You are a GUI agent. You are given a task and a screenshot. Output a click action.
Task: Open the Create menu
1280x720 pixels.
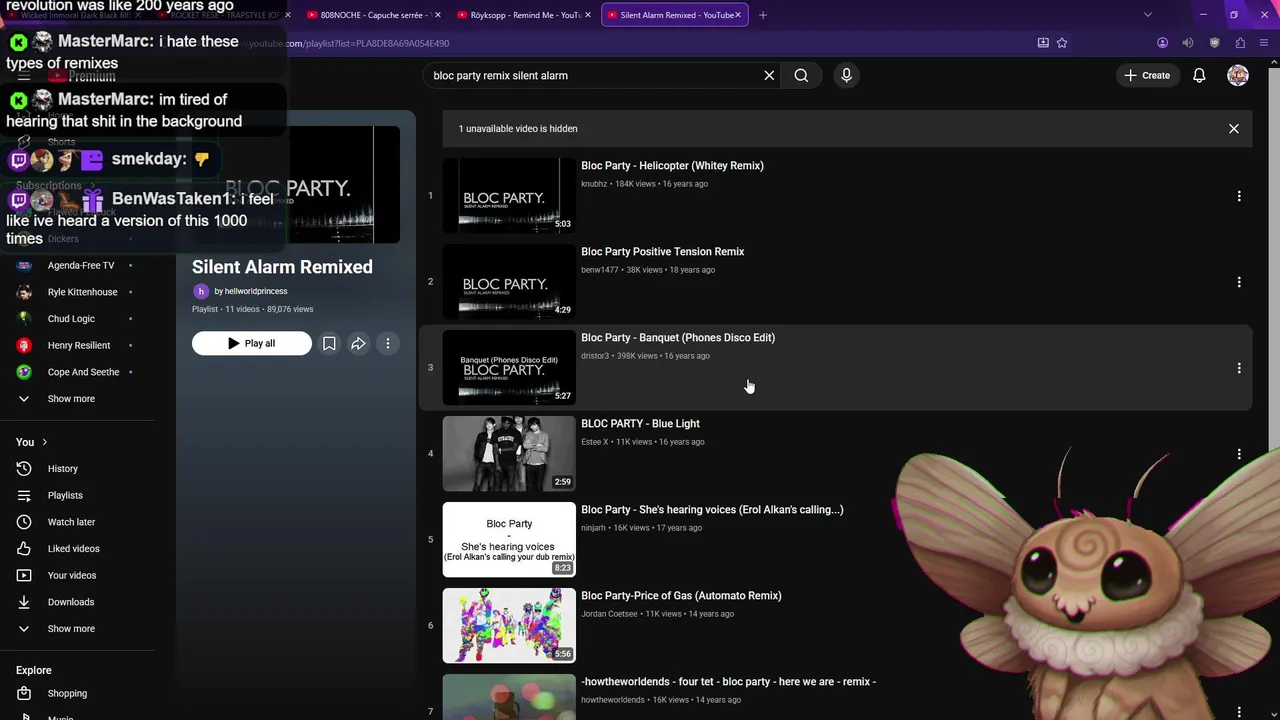tap(1147, 75)
